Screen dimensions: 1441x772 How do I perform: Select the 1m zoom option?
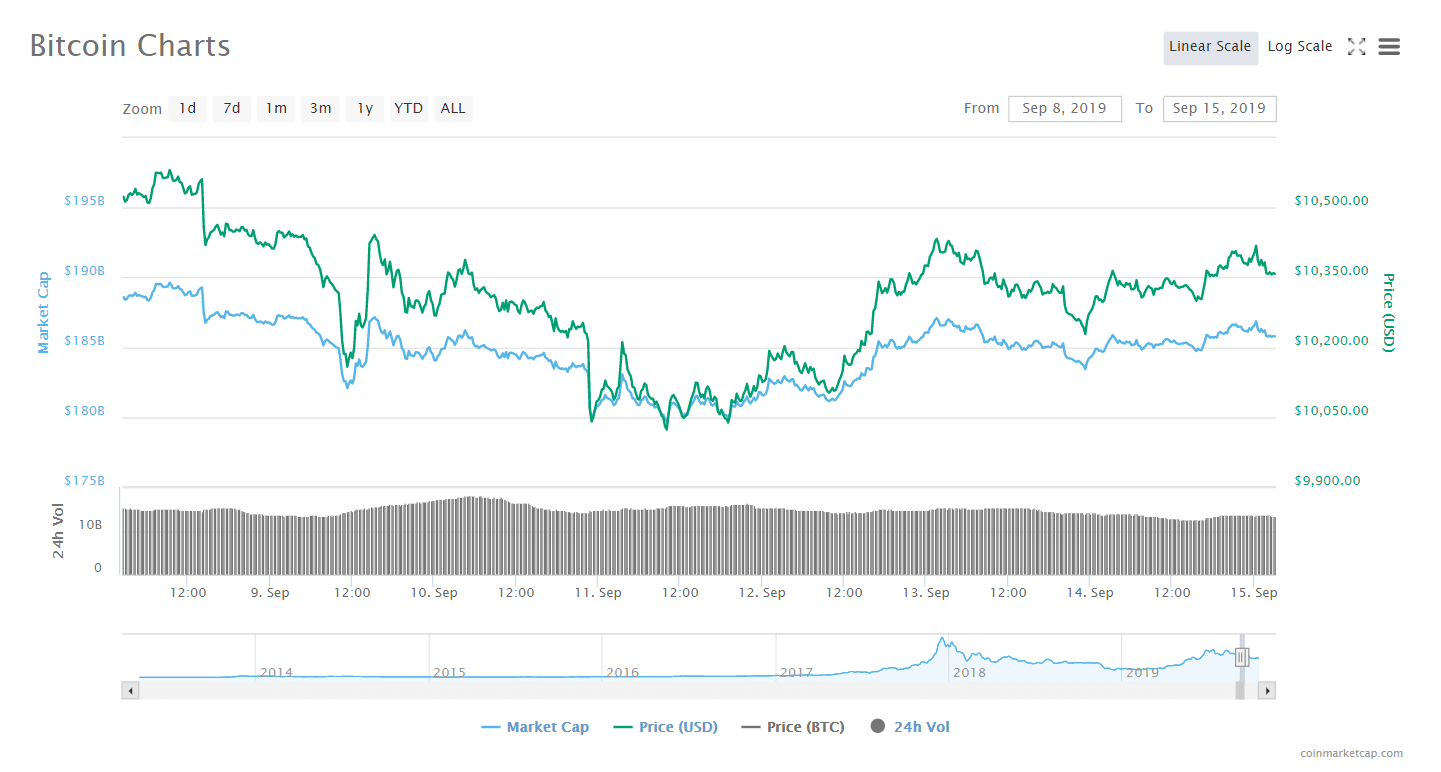click(x=276, y=108)
